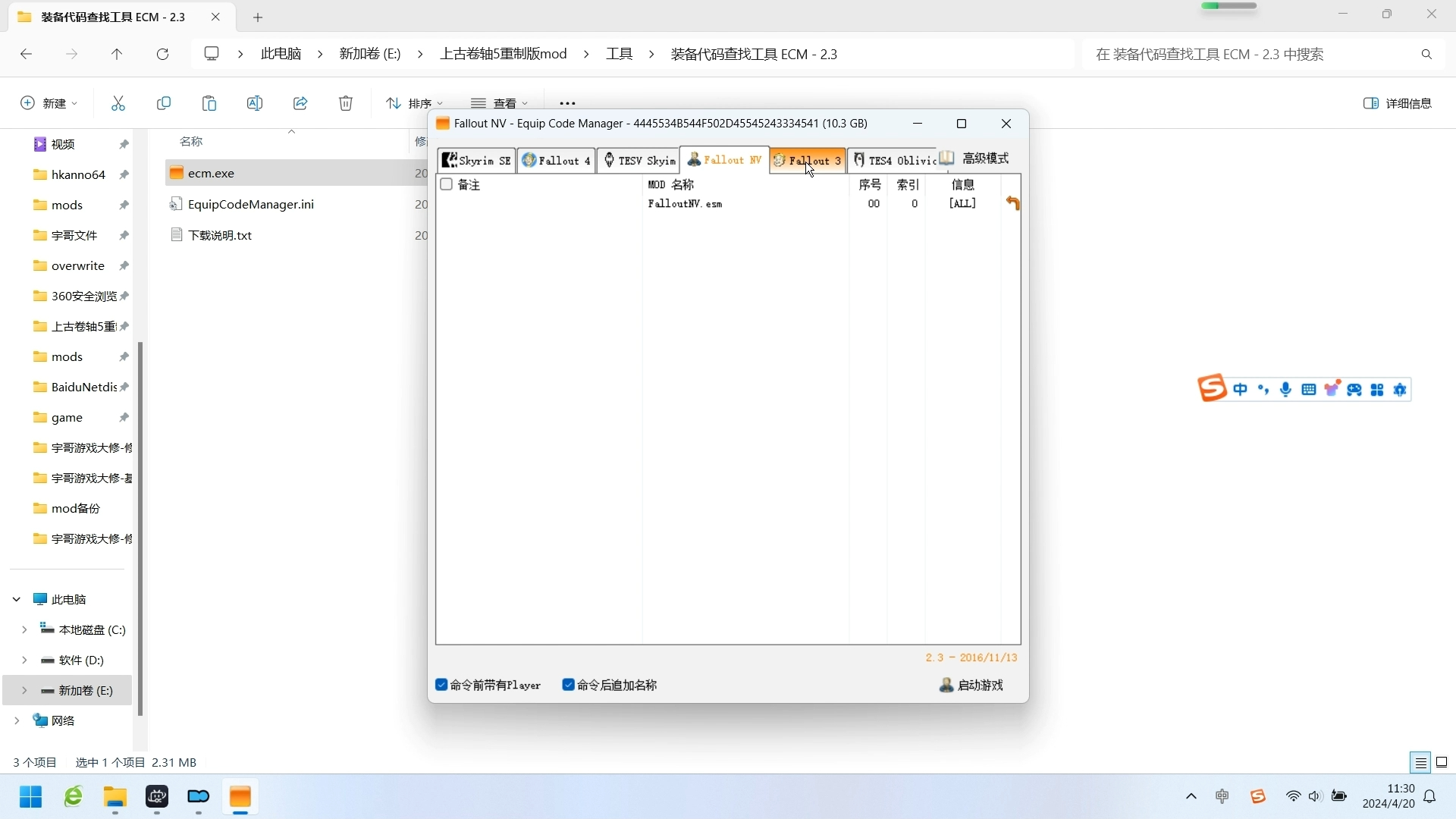The height and width of the screenshot is (819, 1456).
Task: Click Sogou input soft keyboard icon
Action: point(1308,390)
